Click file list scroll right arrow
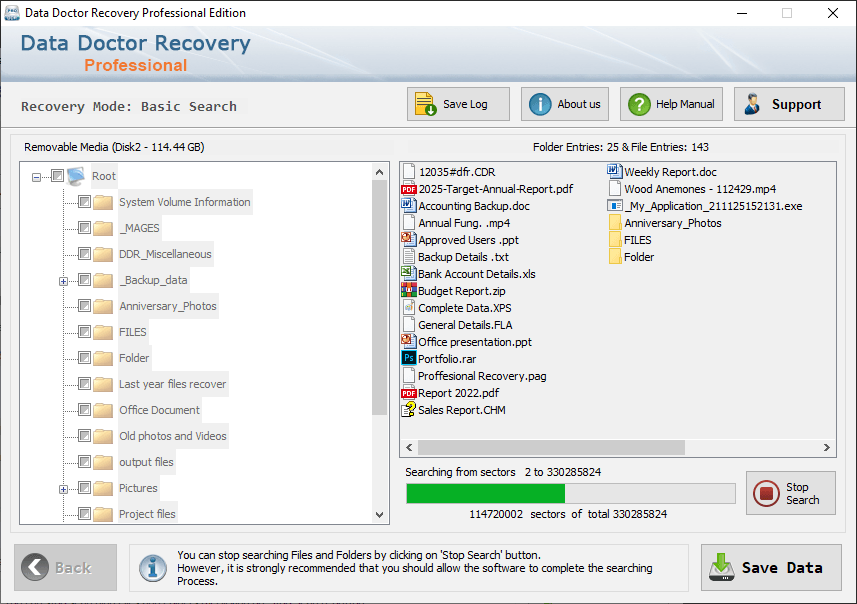This screenshot has height=604, width=857. point(826,447)
